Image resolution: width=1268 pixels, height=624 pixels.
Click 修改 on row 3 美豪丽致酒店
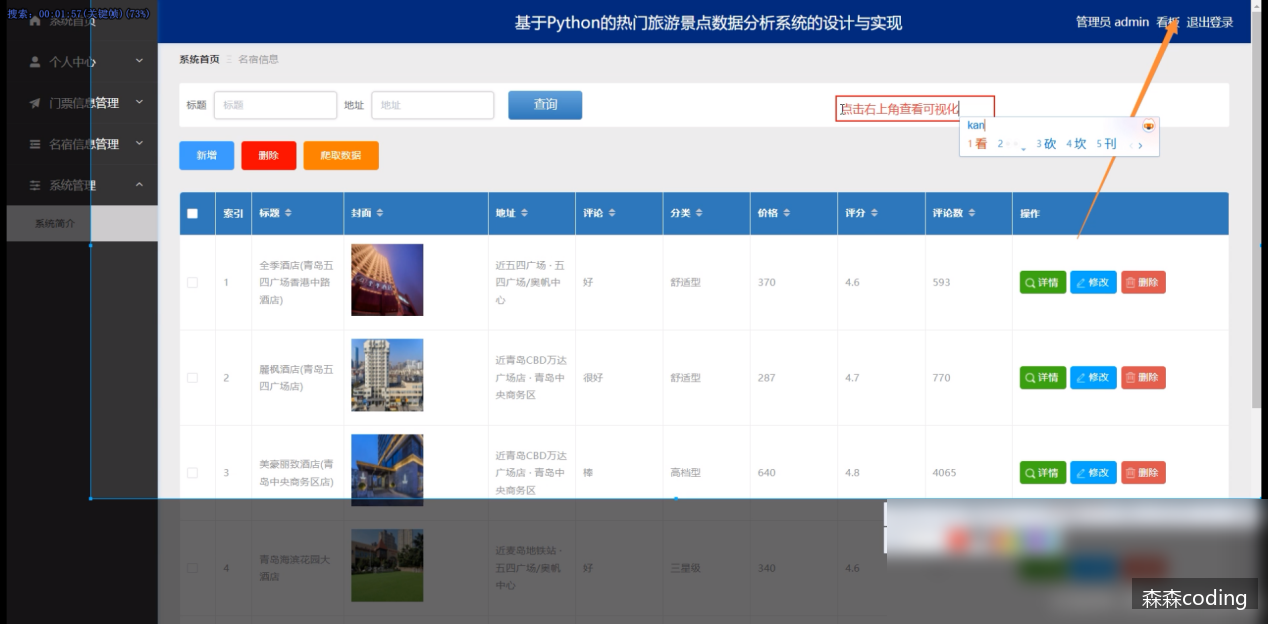tap(1093, 473)
